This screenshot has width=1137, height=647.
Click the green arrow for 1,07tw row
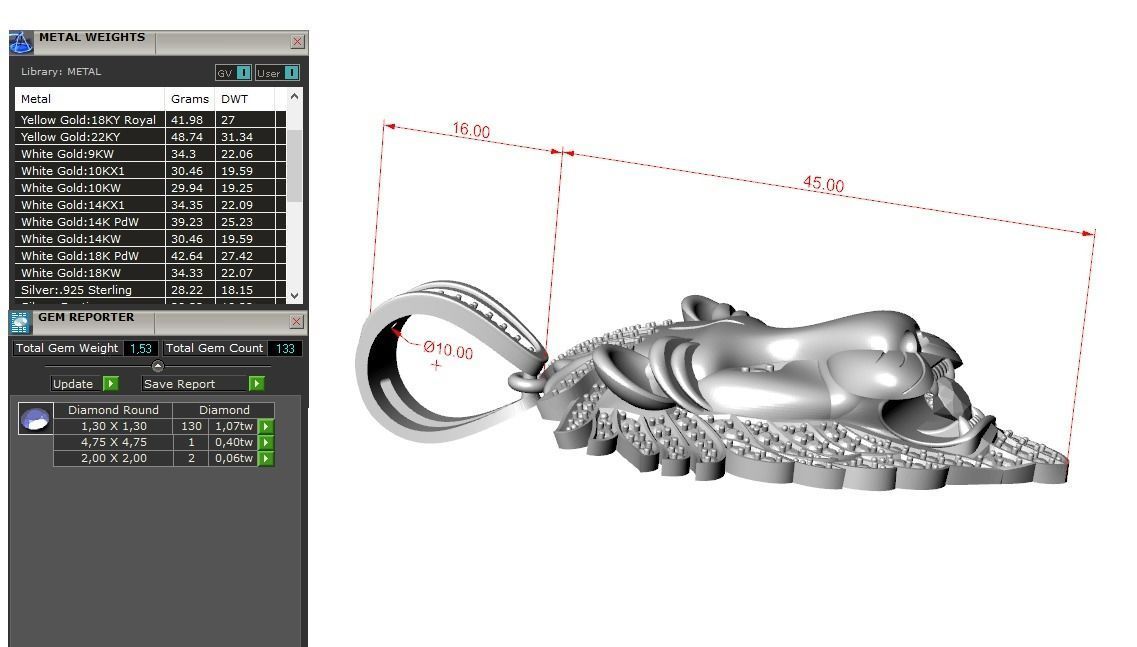(x=266, y=426)
